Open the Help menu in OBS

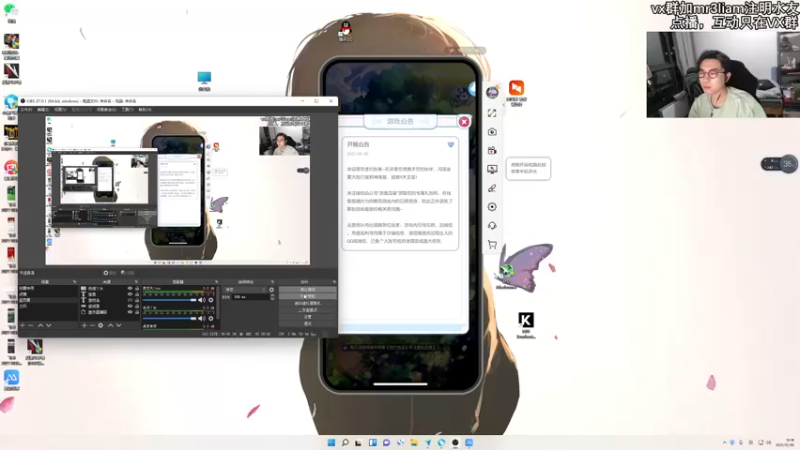(x=144, y=109)
